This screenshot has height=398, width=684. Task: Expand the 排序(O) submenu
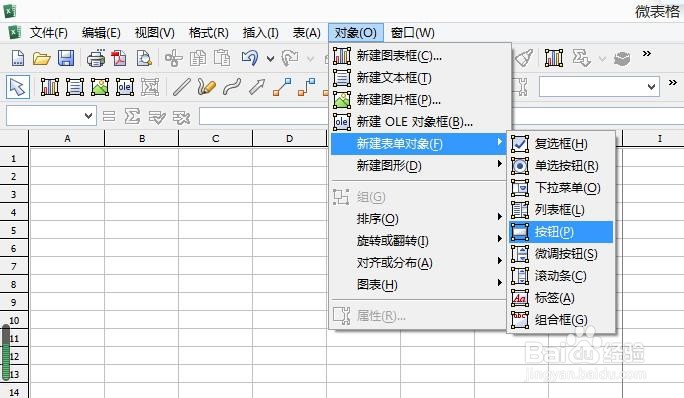[418, 219]
